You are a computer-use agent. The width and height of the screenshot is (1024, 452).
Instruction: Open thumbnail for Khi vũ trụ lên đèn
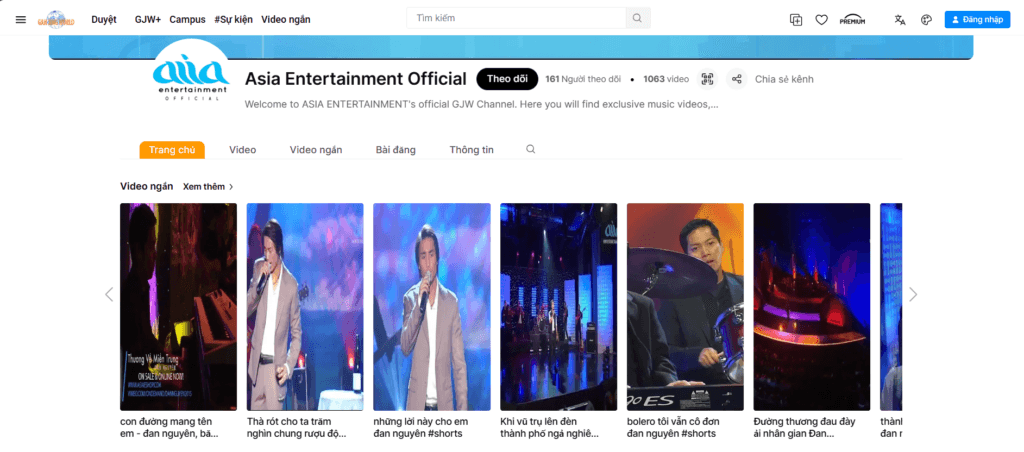(x=558, y=306)
